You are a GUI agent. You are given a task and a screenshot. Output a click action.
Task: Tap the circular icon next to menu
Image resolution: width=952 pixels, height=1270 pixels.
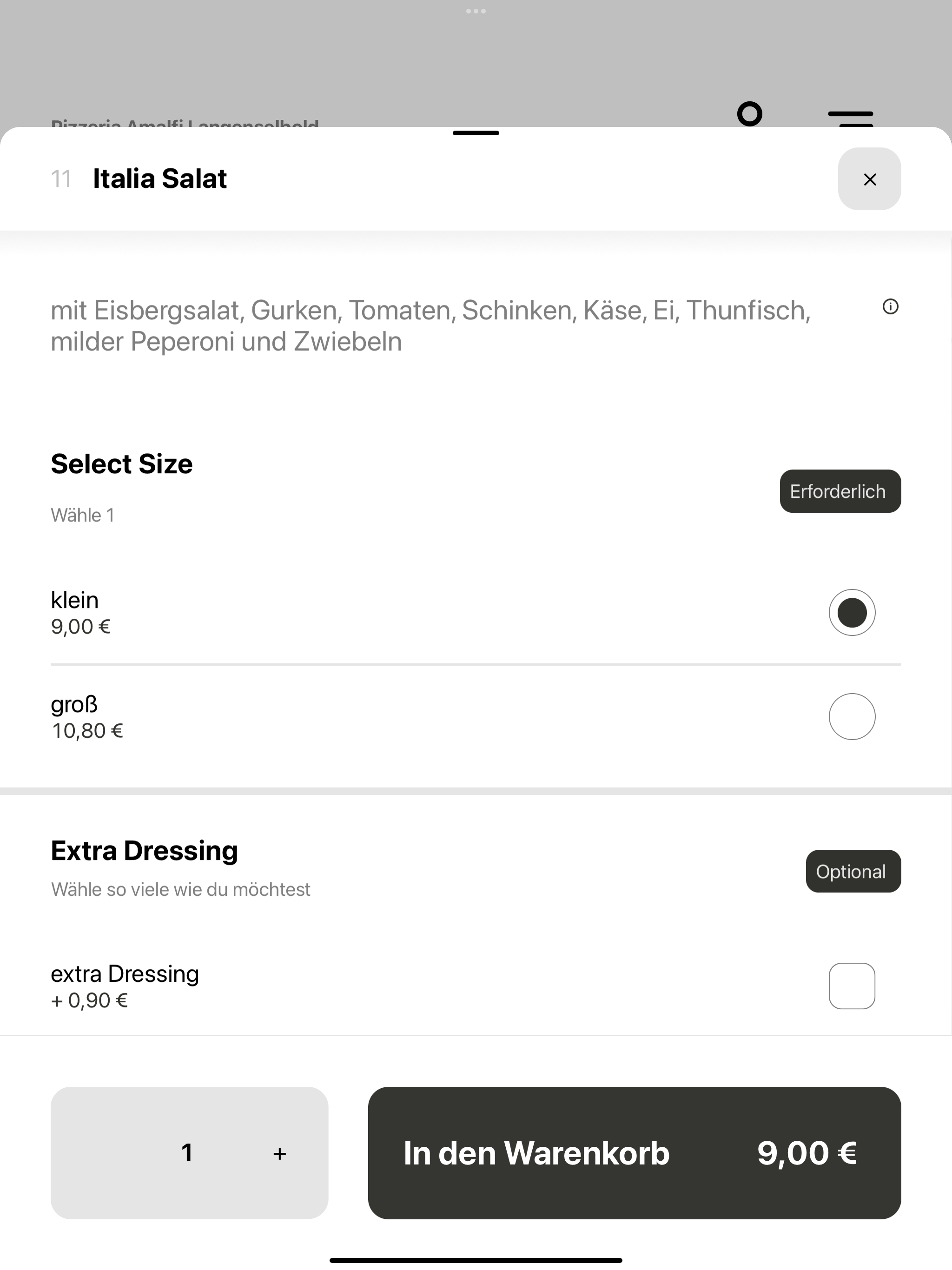(x=749, y=114)
